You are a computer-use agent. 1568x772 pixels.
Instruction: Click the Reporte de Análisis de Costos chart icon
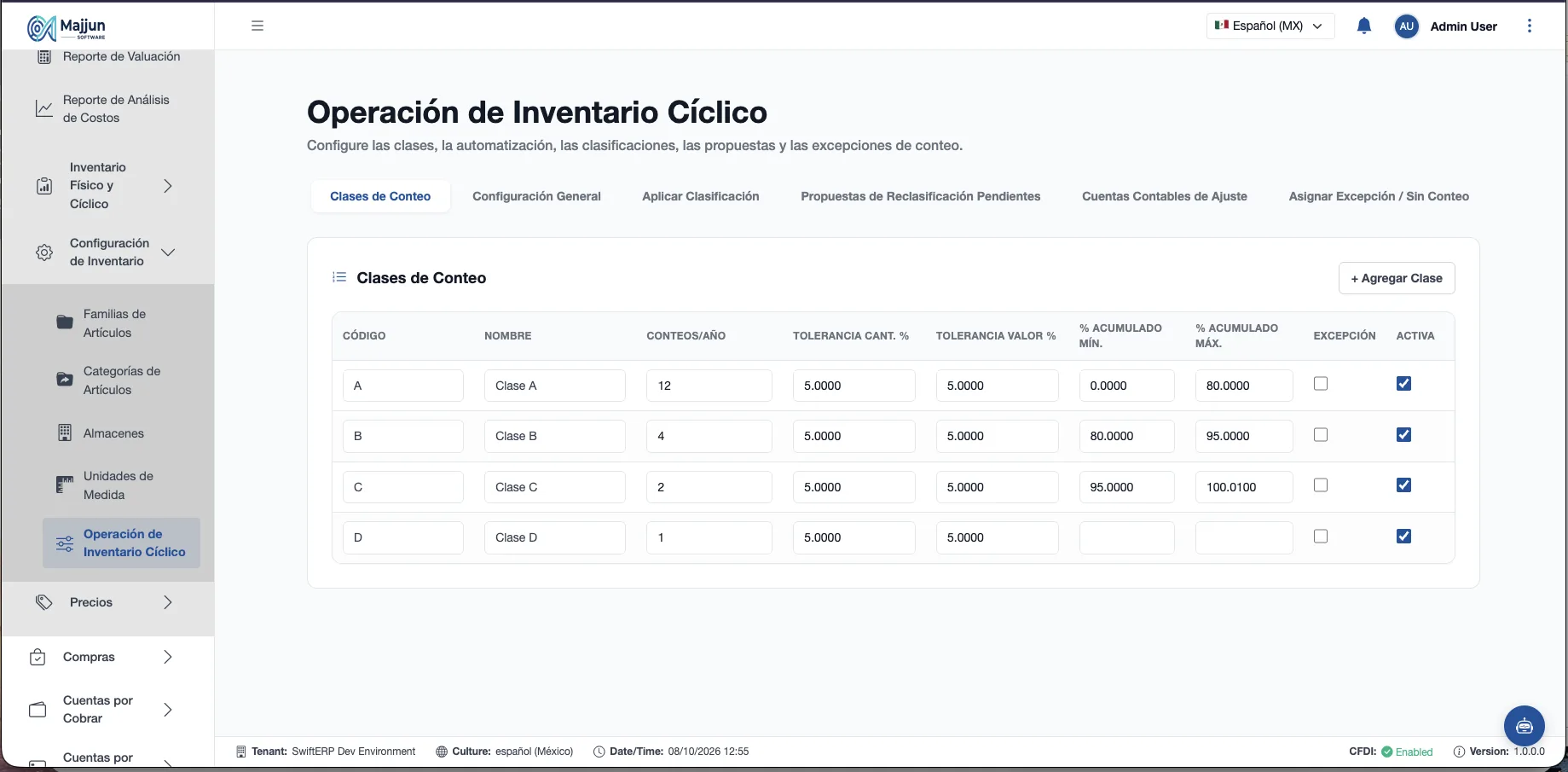pos(43,108)
